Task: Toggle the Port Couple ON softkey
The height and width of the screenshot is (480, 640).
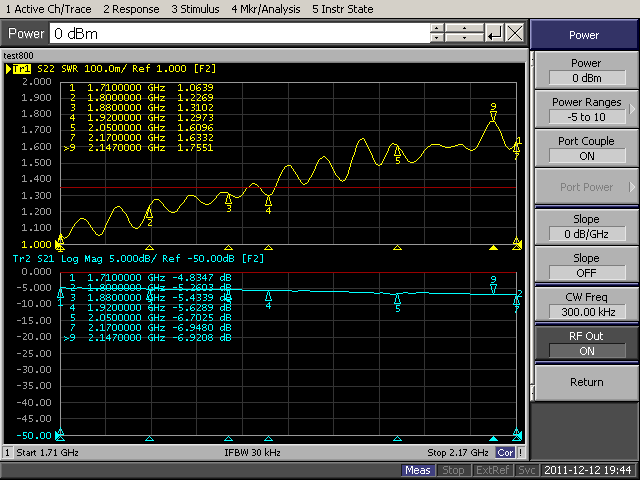Action: pos(586,148)
